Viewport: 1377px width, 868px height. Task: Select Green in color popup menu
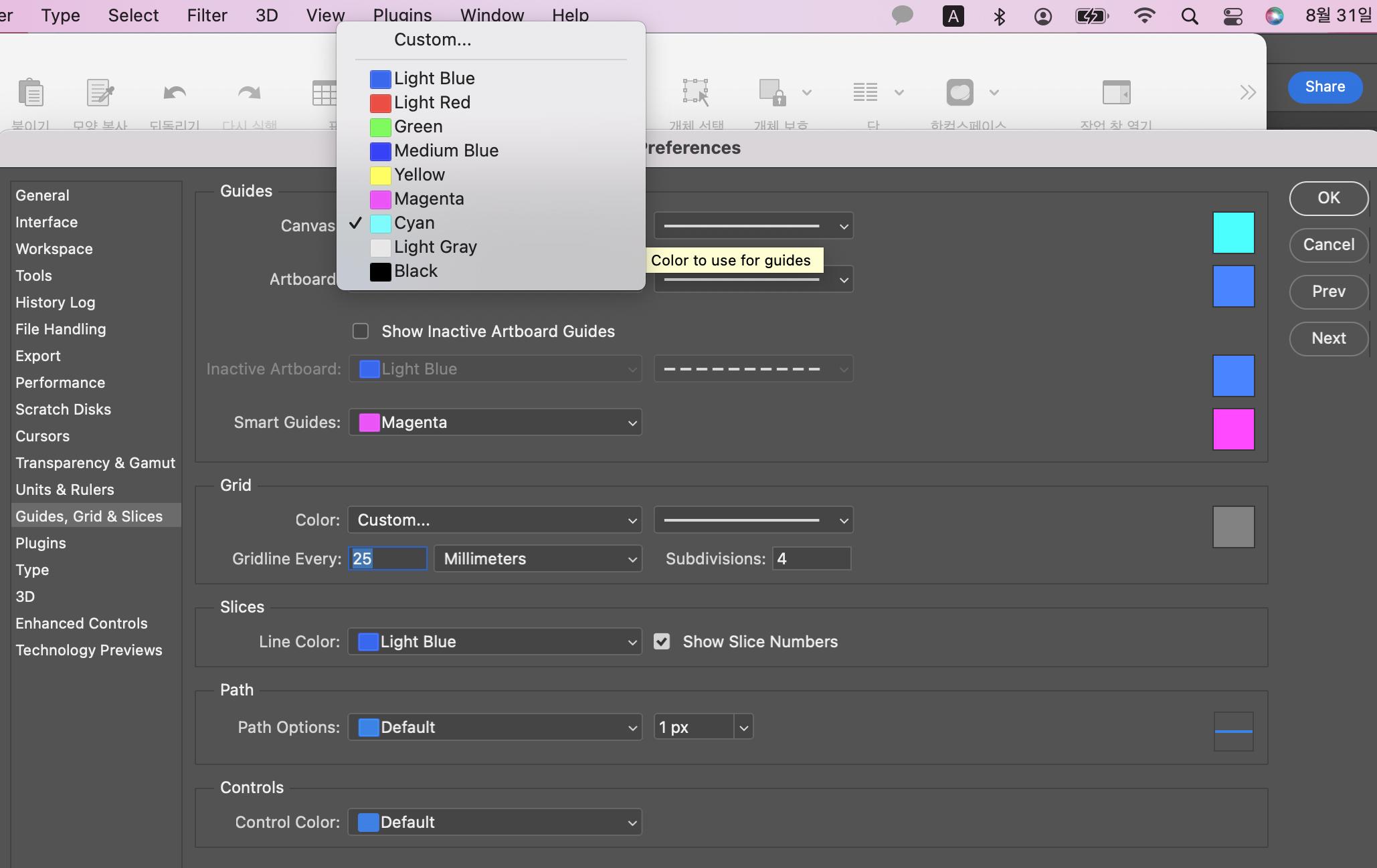[491, 126]
